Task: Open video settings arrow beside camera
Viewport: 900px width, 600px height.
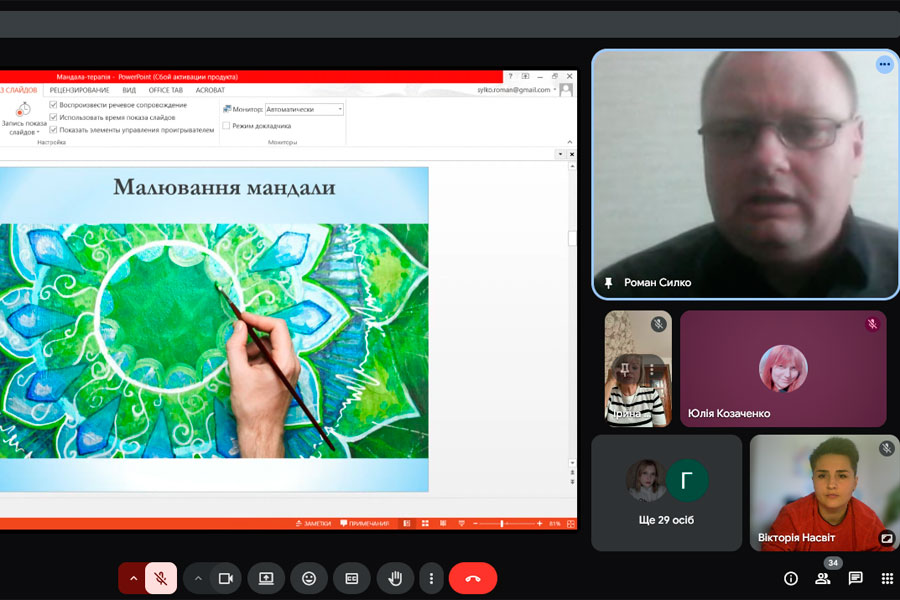Action: pyautogui.click(x=198, y=578)
